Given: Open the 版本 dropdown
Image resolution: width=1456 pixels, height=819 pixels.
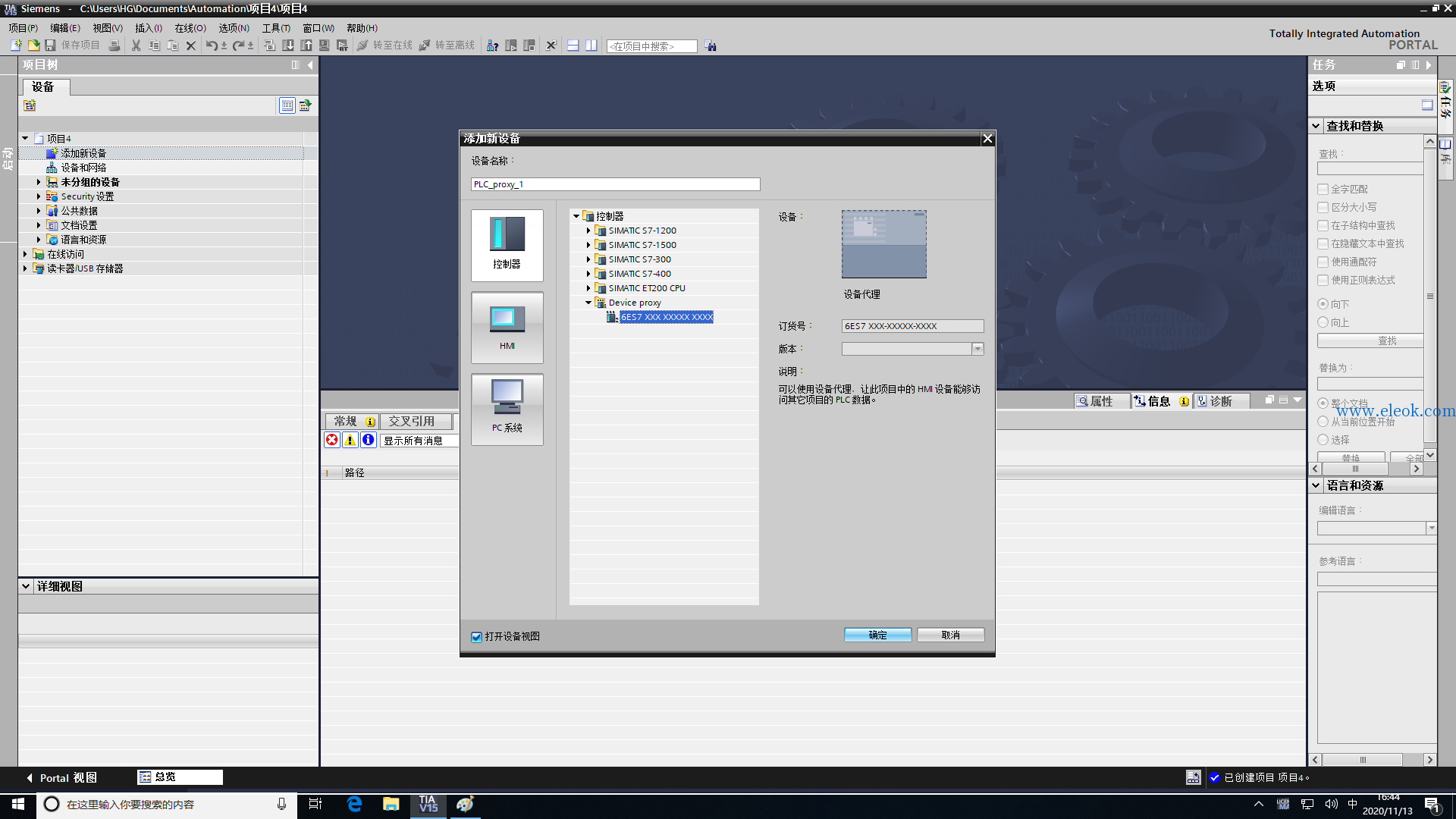Looking at the screenshot, I should point(977,349).
